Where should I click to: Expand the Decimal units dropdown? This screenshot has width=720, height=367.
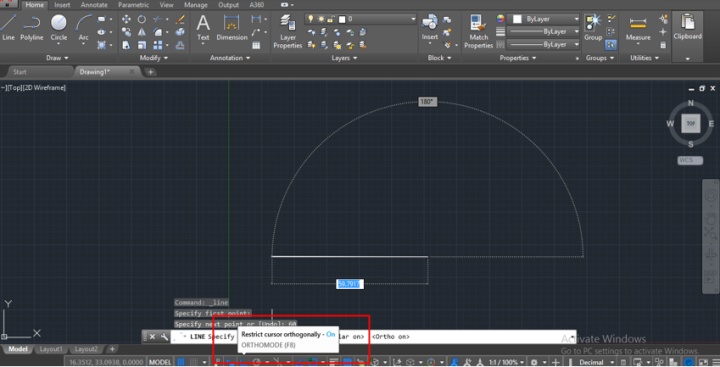[596, 362]
